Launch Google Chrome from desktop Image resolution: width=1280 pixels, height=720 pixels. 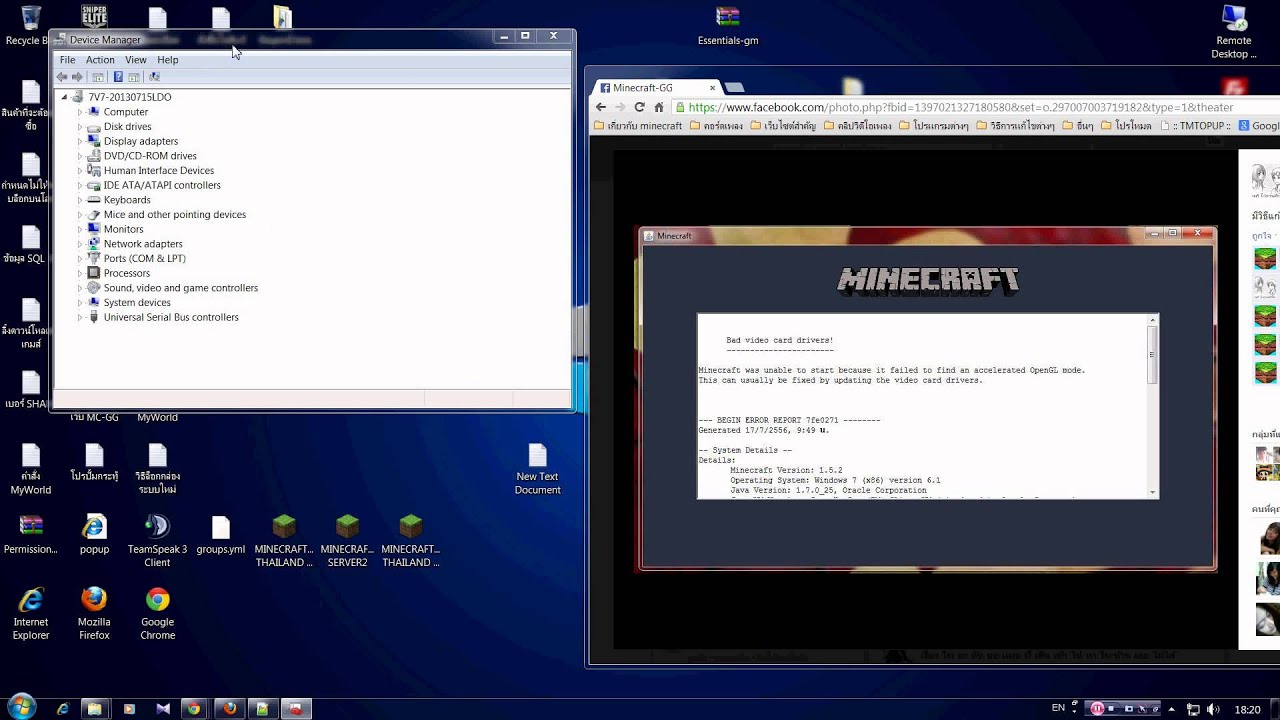157,613
